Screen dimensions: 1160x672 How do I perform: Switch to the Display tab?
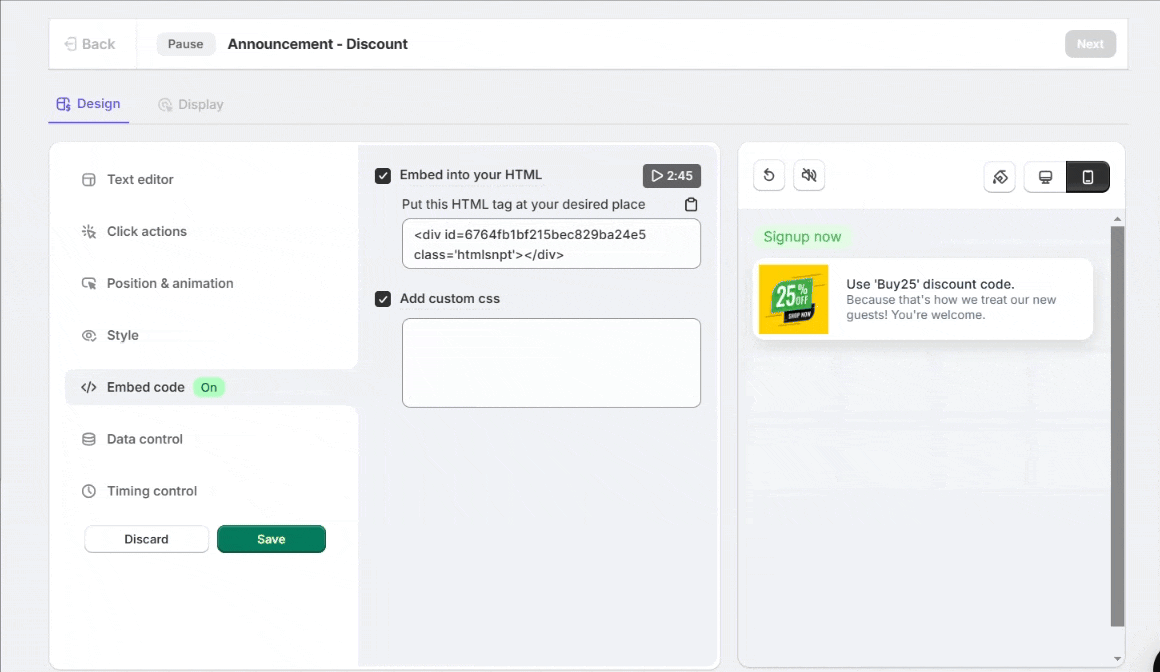191,105
